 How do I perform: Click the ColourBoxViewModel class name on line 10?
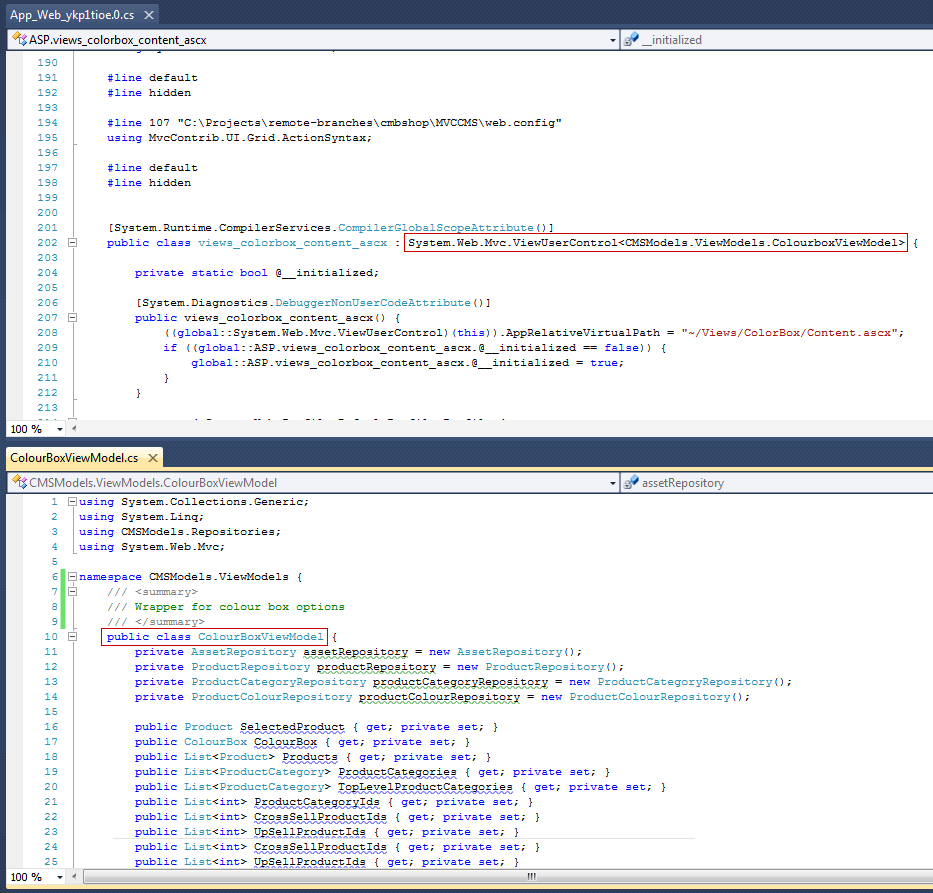261,637
